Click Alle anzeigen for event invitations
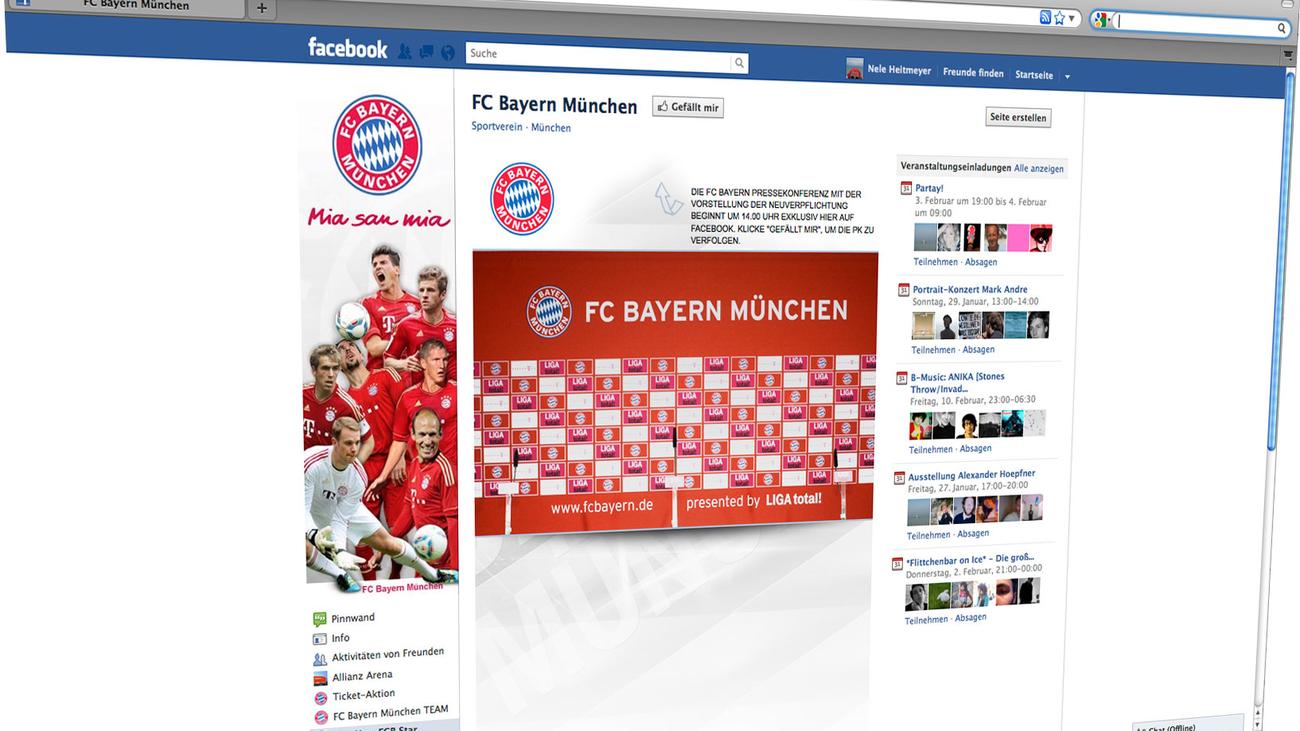1300x731 pixels. [1039, 168]
